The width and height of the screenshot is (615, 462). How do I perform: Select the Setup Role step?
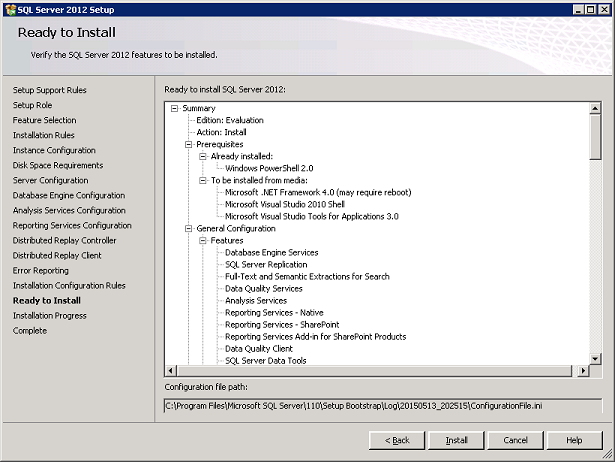(32, 105)
